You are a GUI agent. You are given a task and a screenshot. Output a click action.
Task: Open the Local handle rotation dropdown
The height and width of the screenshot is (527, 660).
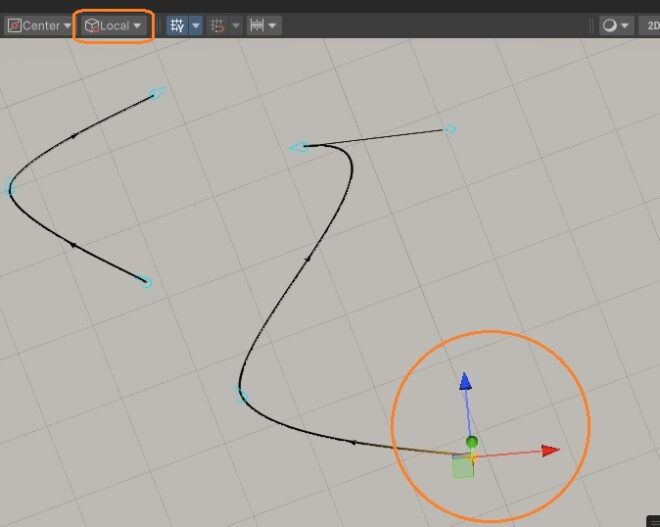[x=113, y=26]
